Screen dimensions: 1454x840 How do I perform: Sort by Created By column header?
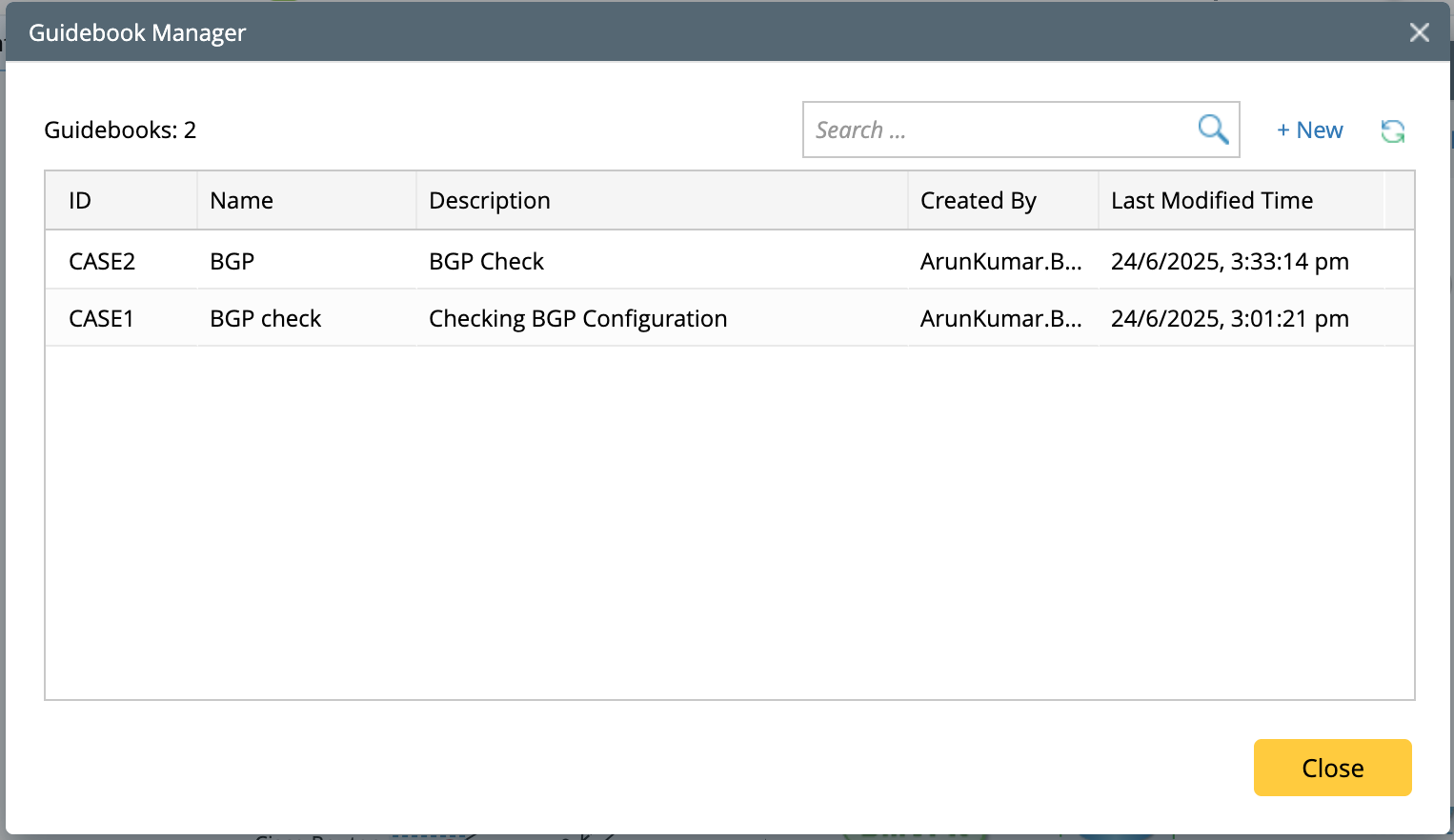[978, 201]
